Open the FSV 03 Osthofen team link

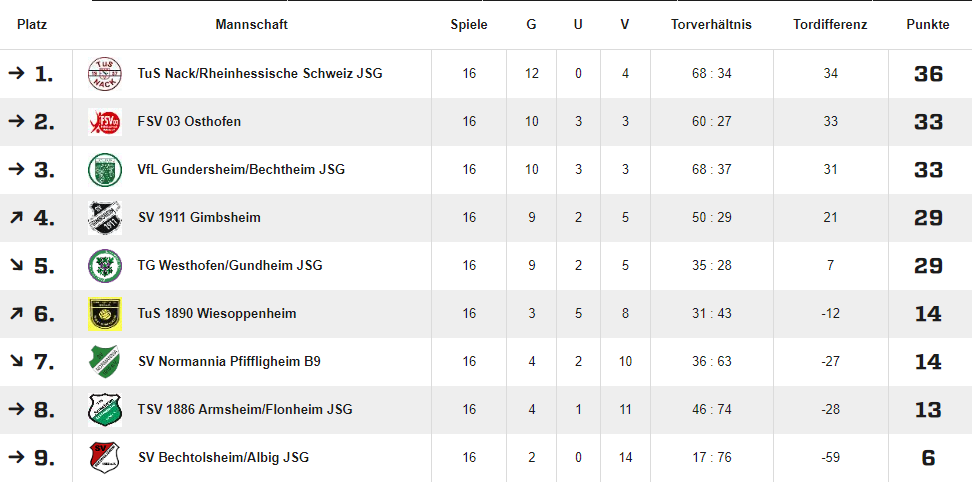(189, 122)
